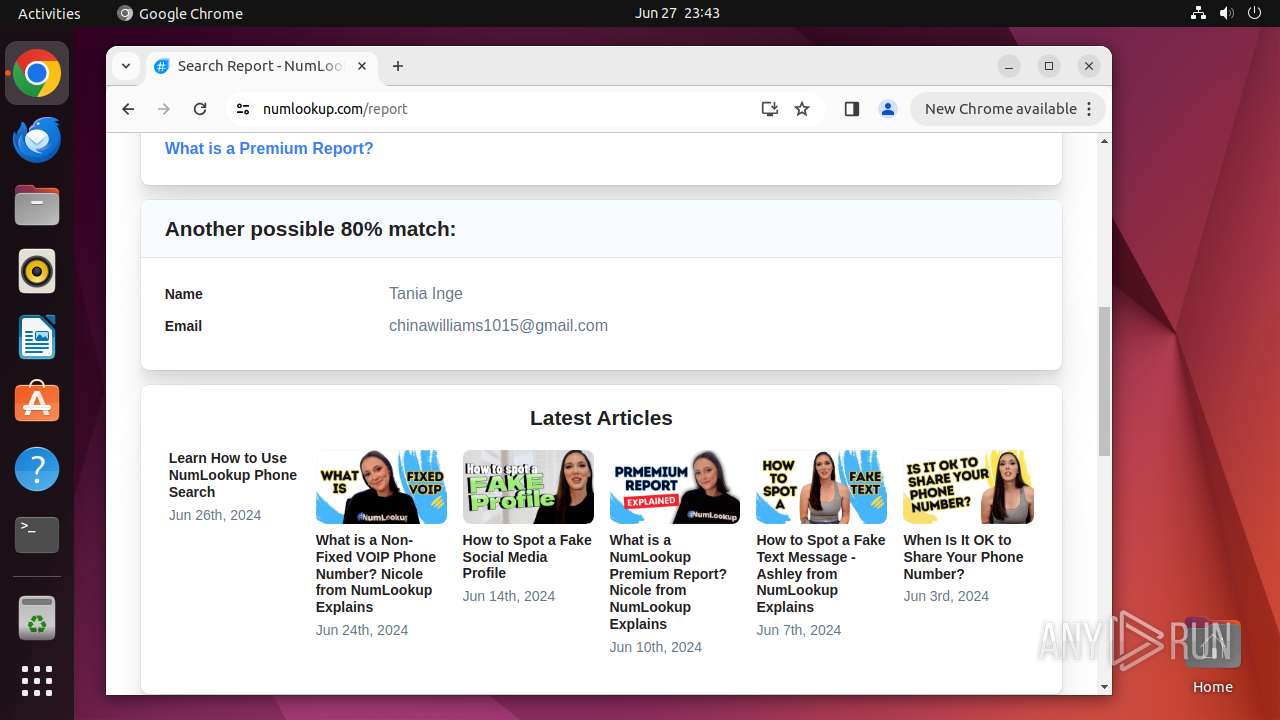The image size is (1280, 720).
Task: View site information icon in address bar
Action: point(243,109)
